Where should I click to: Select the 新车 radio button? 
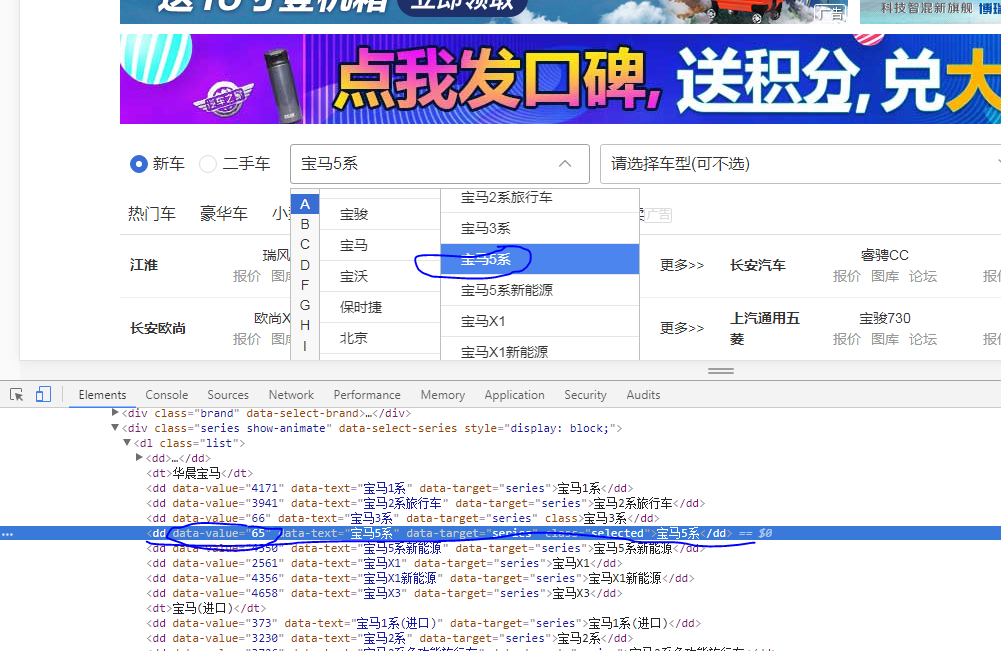pyautogui.click(x=139, y=164)
